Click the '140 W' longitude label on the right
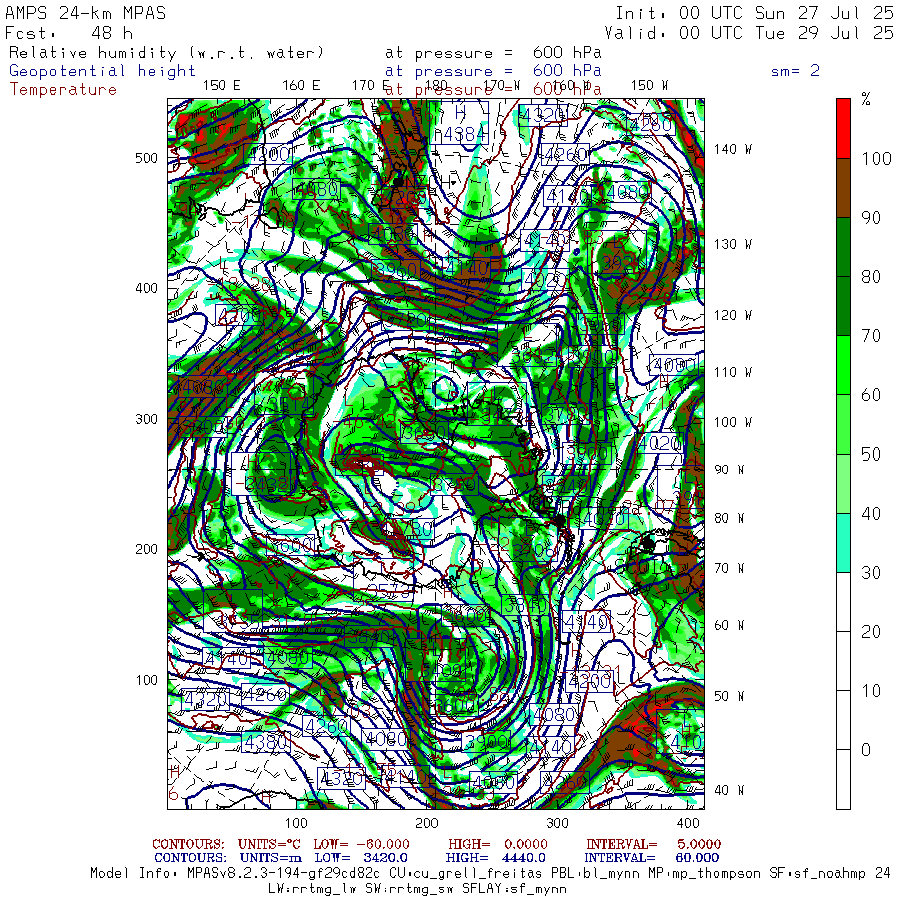The image size is (900, 900). pos(733,149)
